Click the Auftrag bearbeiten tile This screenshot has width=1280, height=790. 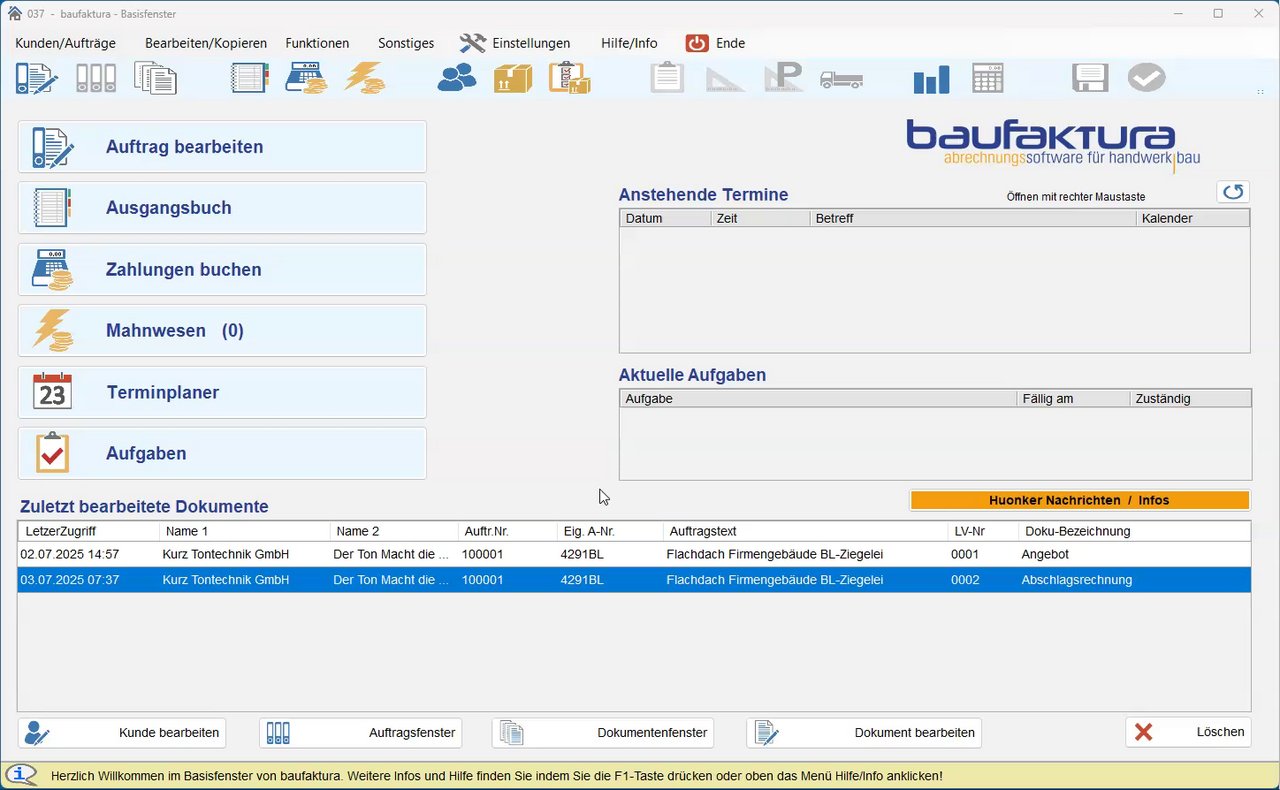[x=222, y=147]
